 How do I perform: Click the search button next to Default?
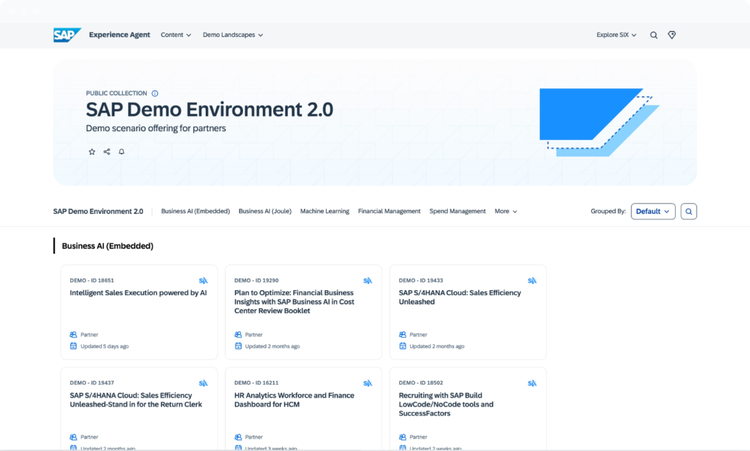click(x=689, y=211)
